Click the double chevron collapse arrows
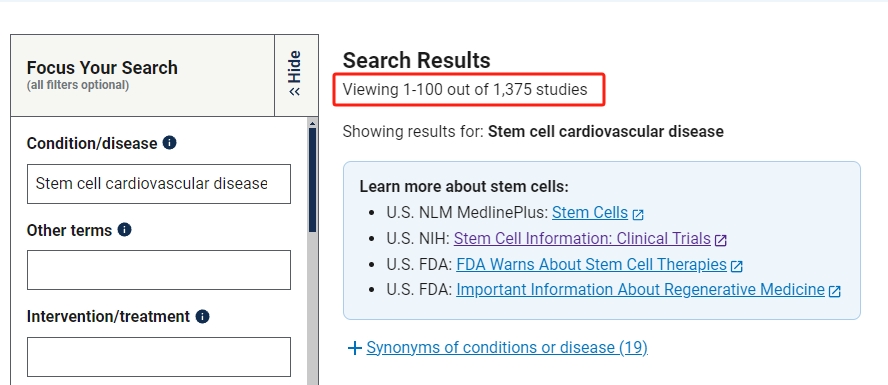This screenshot has height=385, width=888. point(294,91)
